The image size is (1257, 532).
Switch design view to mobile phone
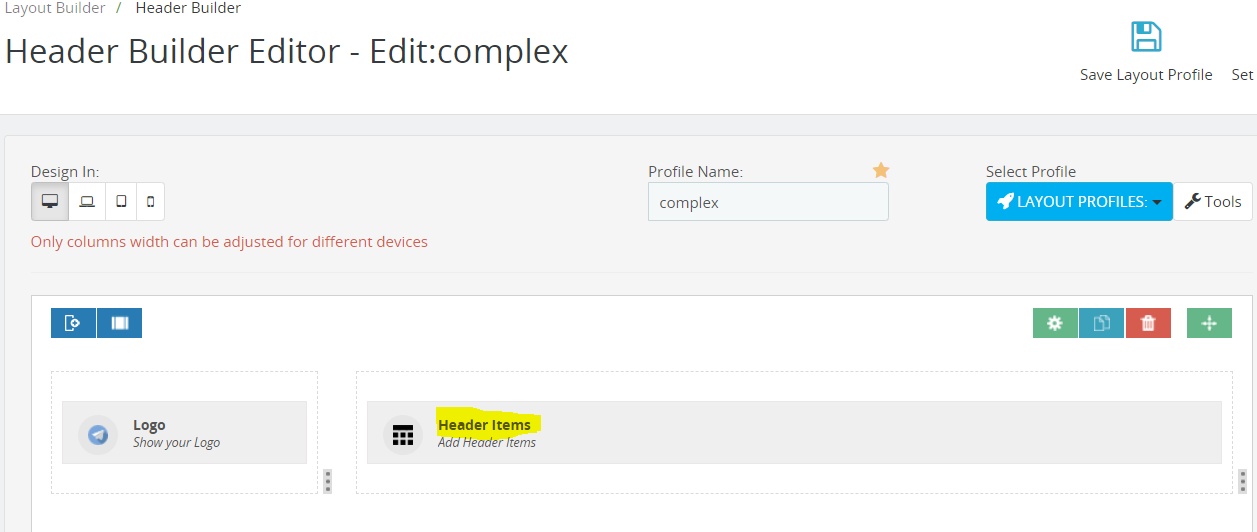tap(150, 201)
